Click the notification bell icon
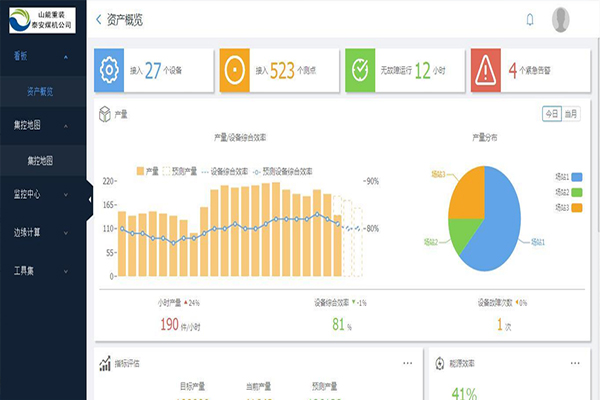This screenshot has height=400, width=600. tap(529, 19)
